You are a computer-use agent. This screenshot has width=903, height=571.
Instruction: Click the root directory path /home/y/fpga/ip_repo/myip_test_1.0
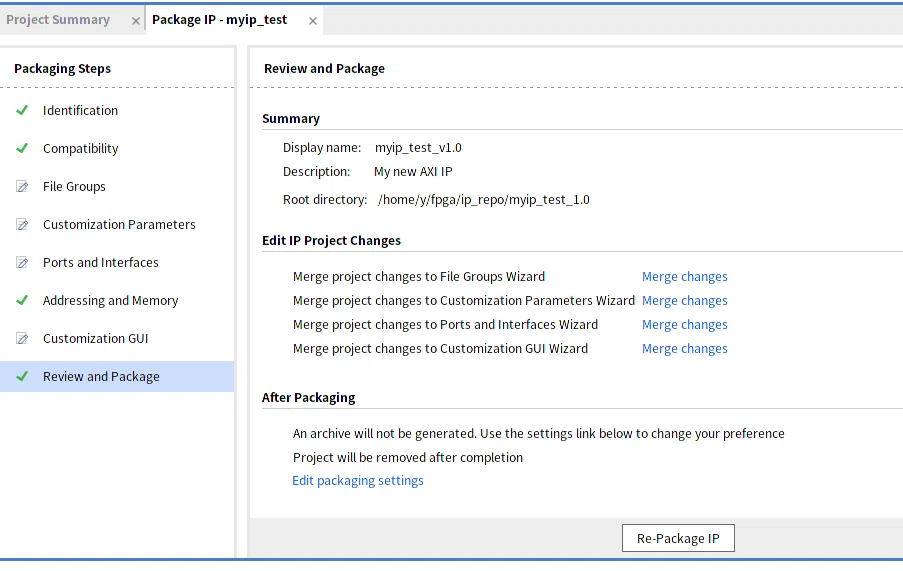[483, 200]
